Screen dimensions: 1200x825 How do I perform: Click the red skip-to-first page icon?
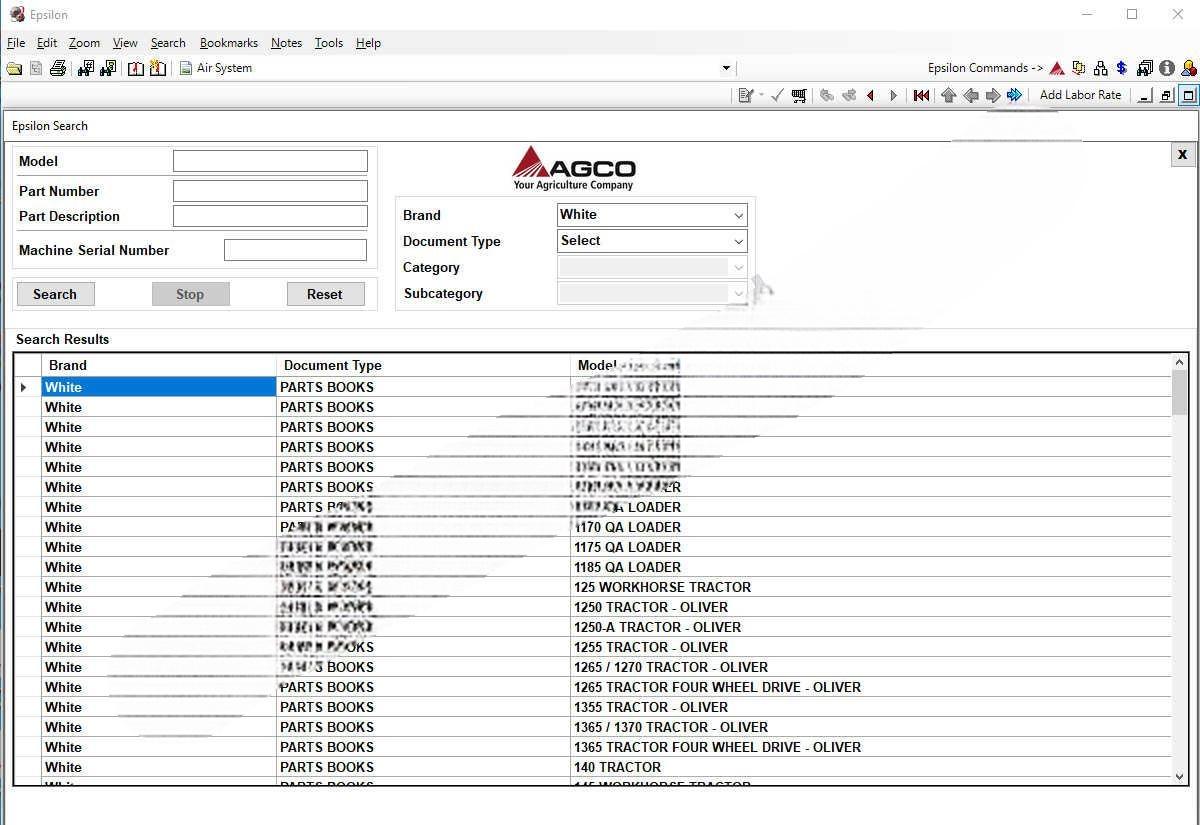pyautogui.click(x=921, y=96)
